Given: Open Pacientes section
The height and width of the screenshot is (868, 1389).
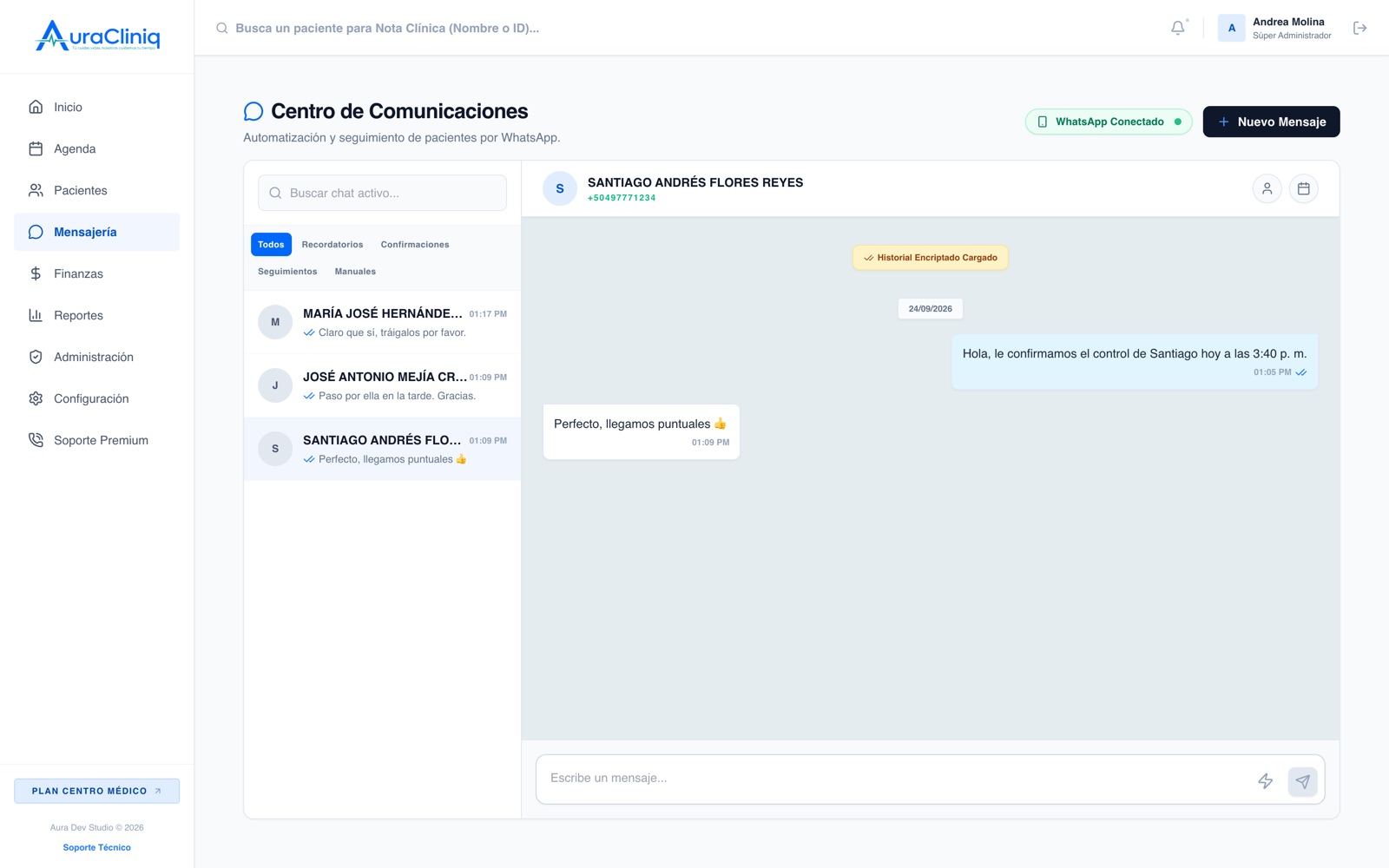Looking at the screenshot, I should click(97, 190).
